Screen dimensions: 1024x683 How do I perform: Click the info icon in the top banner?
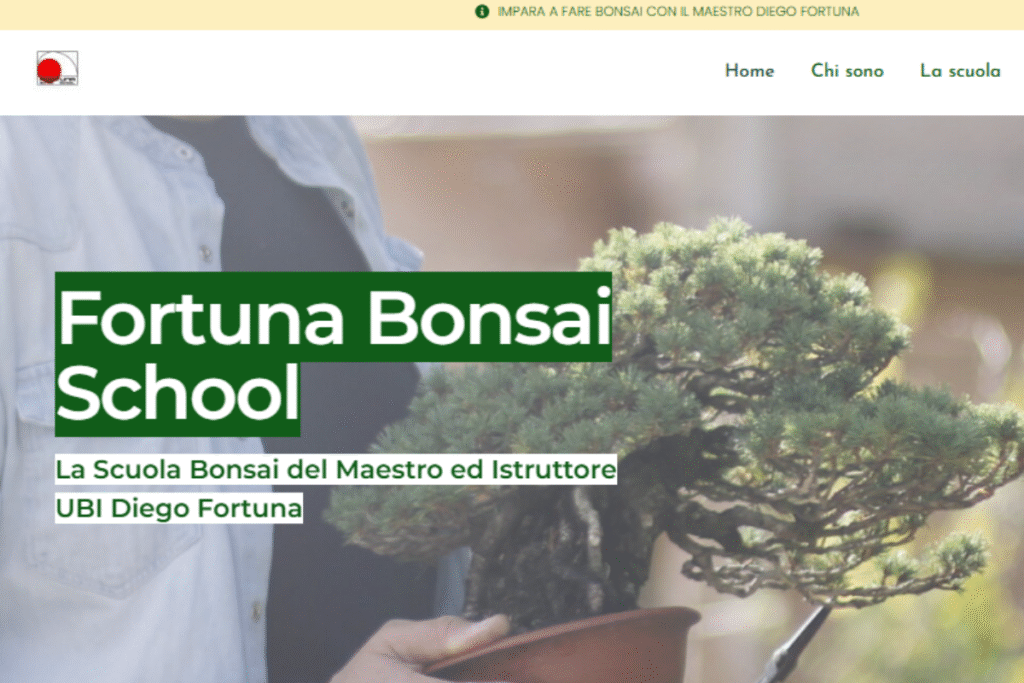point(482,12)
